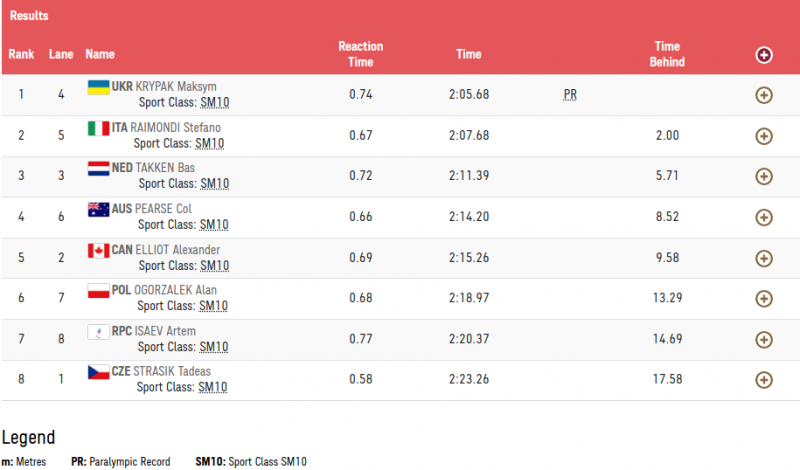The width and height of the screenshot is (800, 470).
Task: Expand details for Isaev Artem's row
Action: (x=764, y=339)
